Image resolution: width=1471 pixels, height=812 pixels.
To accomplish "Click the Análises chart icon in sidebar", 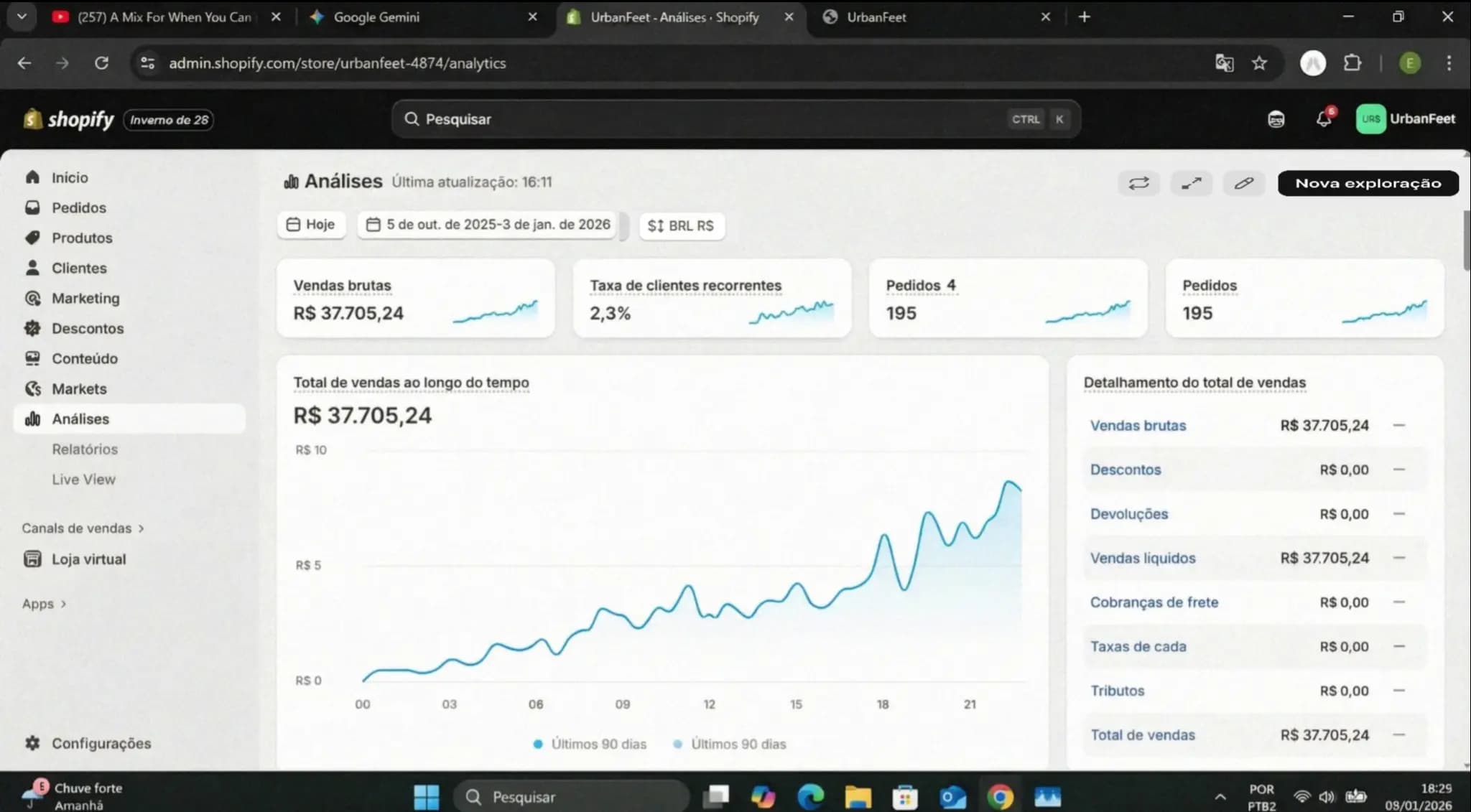I will [32, 419].
